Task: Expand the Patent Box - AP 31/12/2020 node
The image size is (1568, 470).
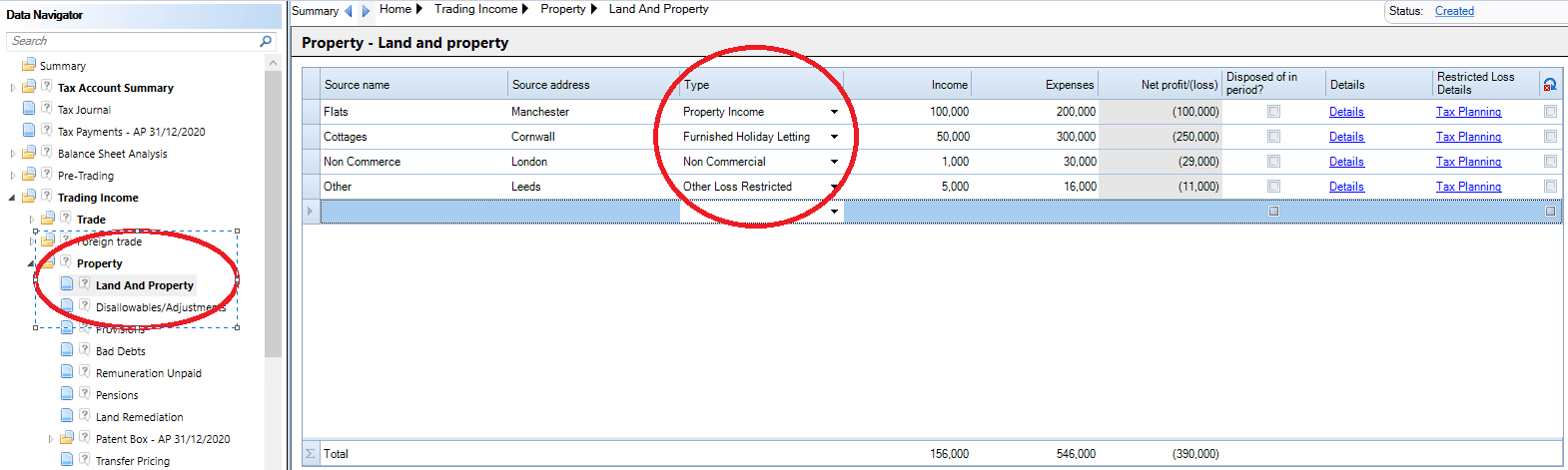Action: point(51,439)
